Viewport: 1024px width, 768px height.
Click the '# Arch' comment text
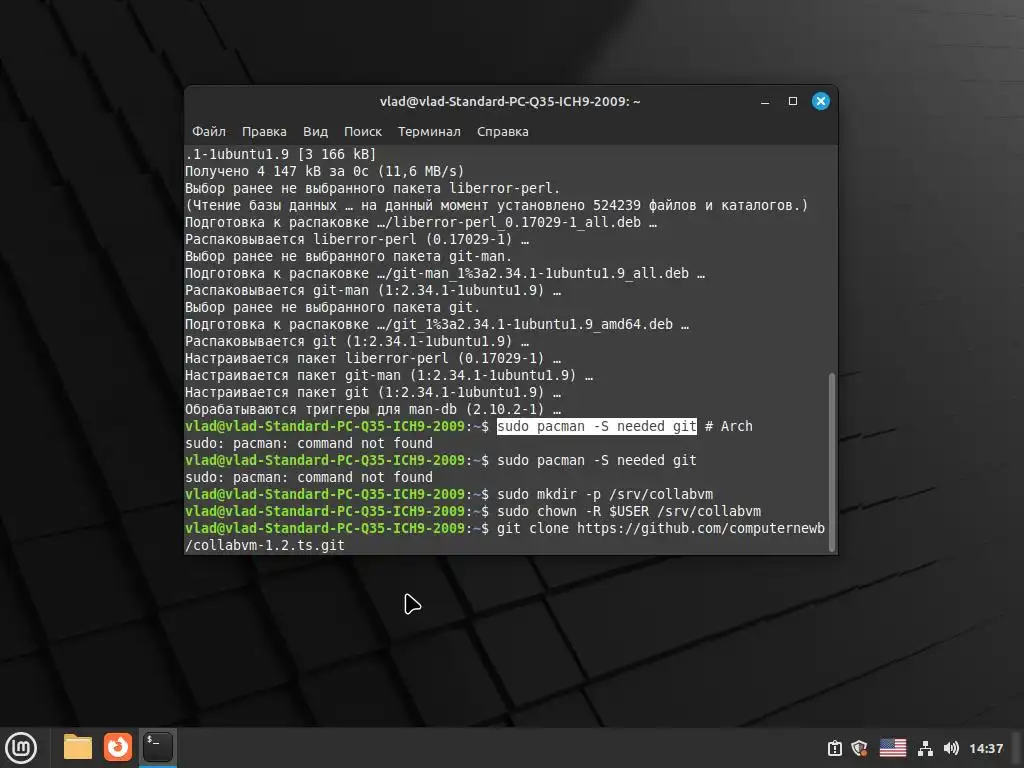tap(728, 426)
